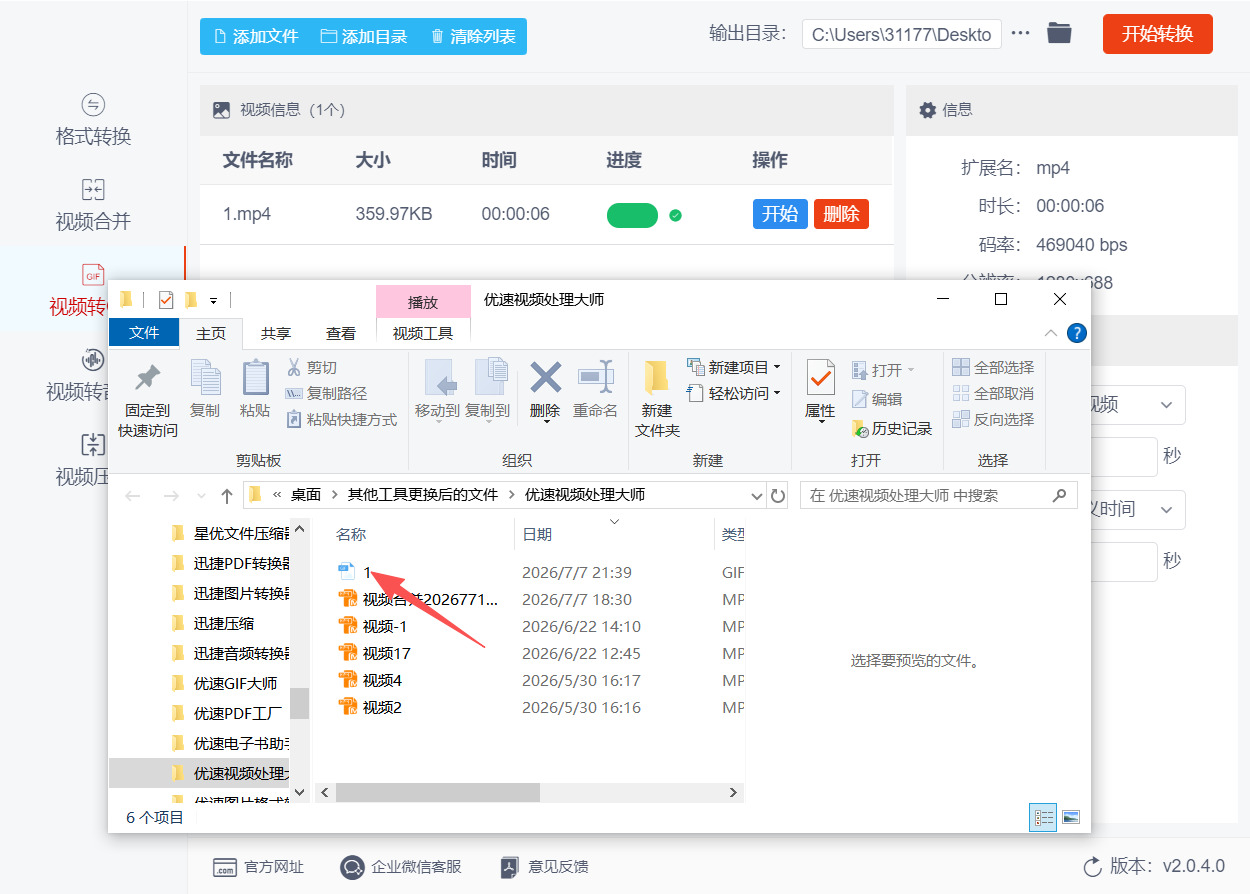The width and height of the screenshot is (1250, 894).
Task: Open the Explorer help question mark icon
Action: coord(1076,333)
